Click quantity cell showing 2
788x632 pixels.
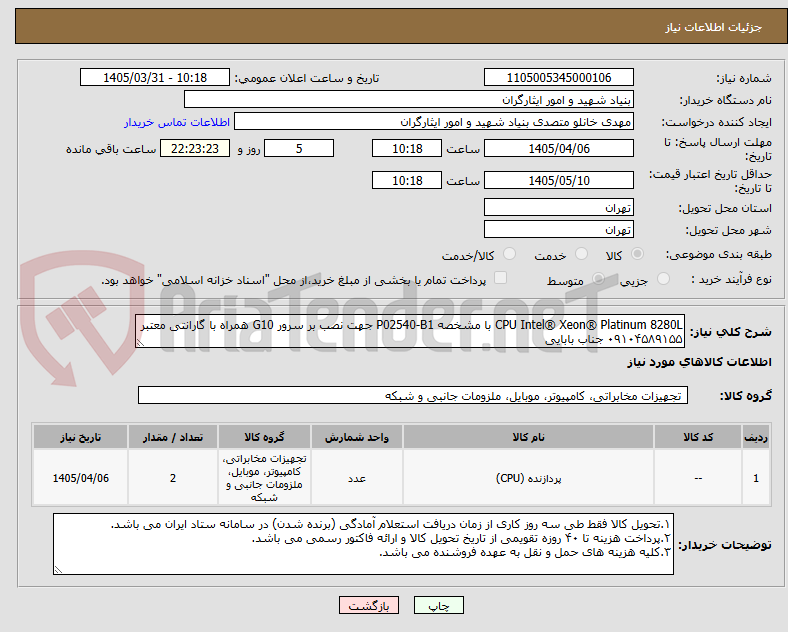pyautogui.click(x=173, y=478)
